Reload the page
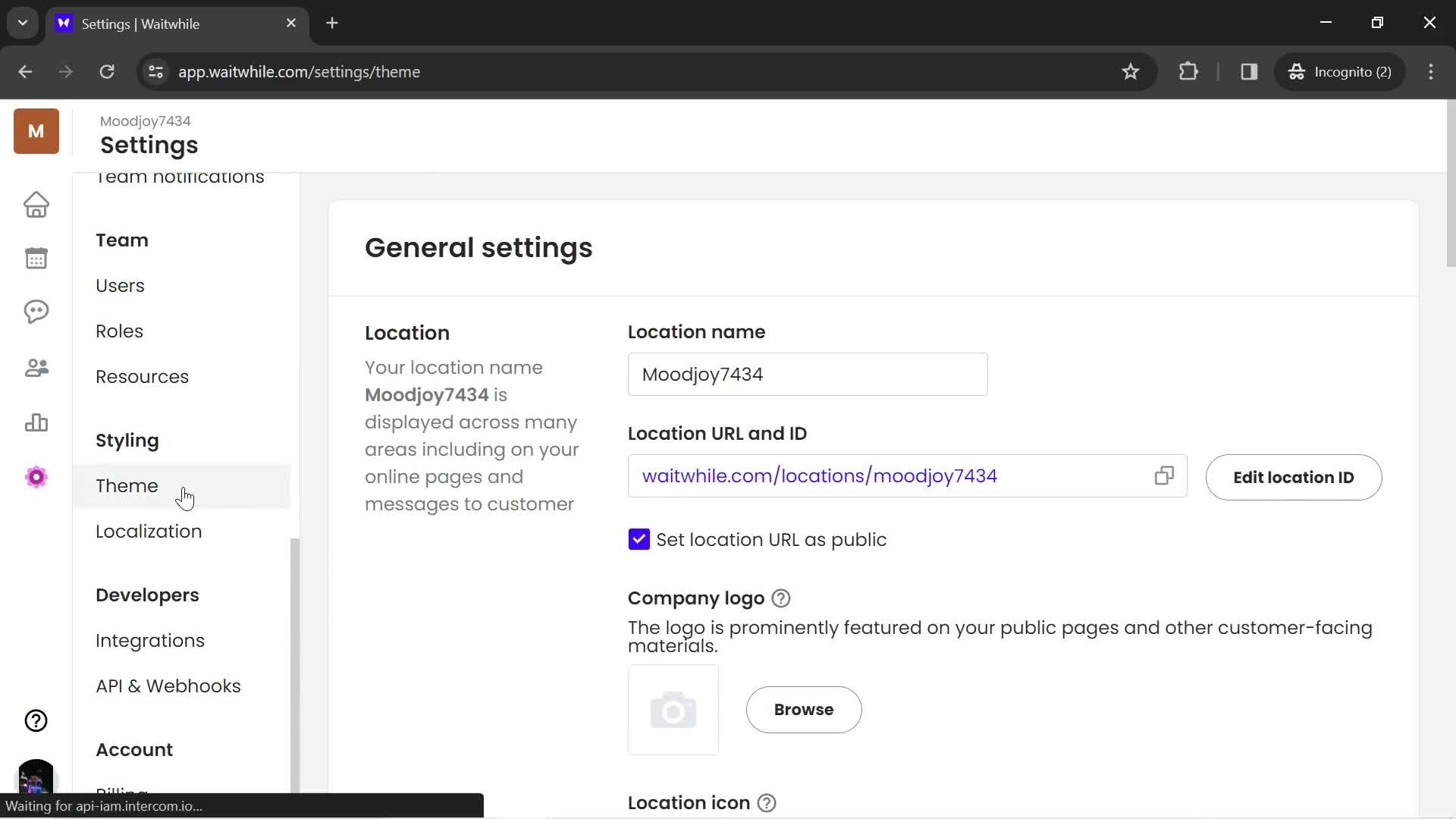1456x819 pixels. pyautogui.click(x=107, y=71)
